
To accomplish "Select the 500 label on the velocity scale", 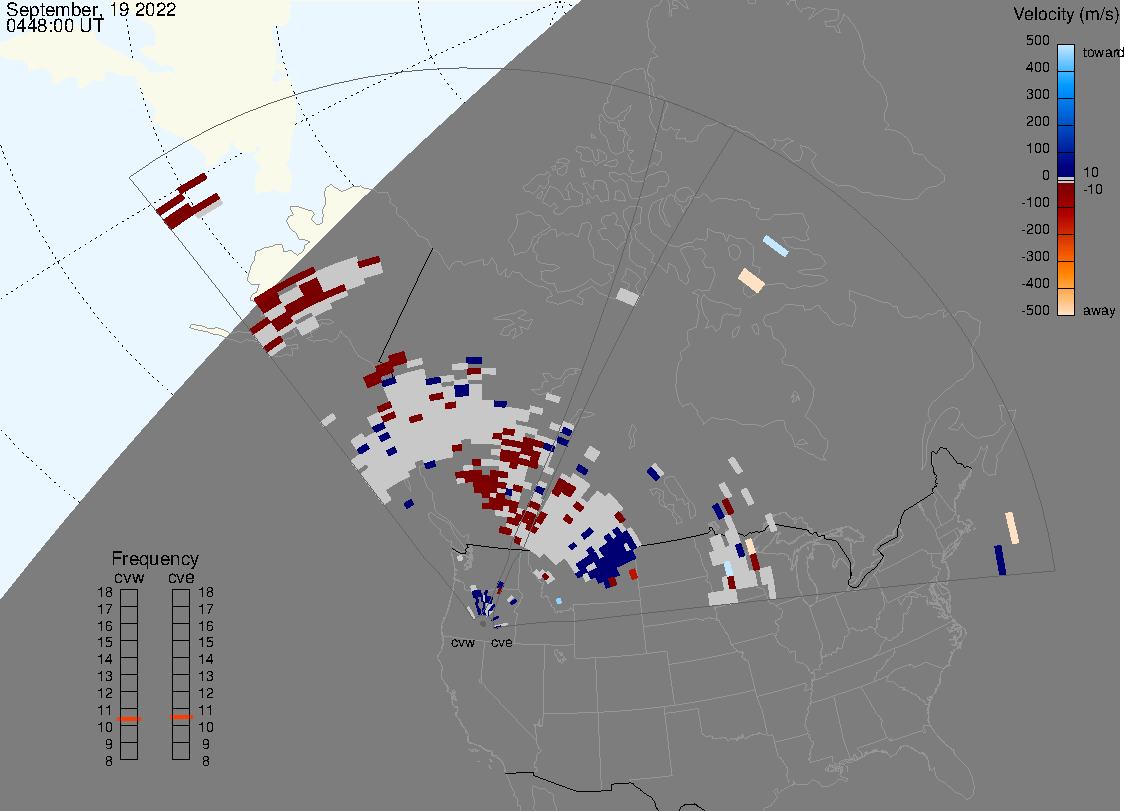I will [x=1037, y=40].
